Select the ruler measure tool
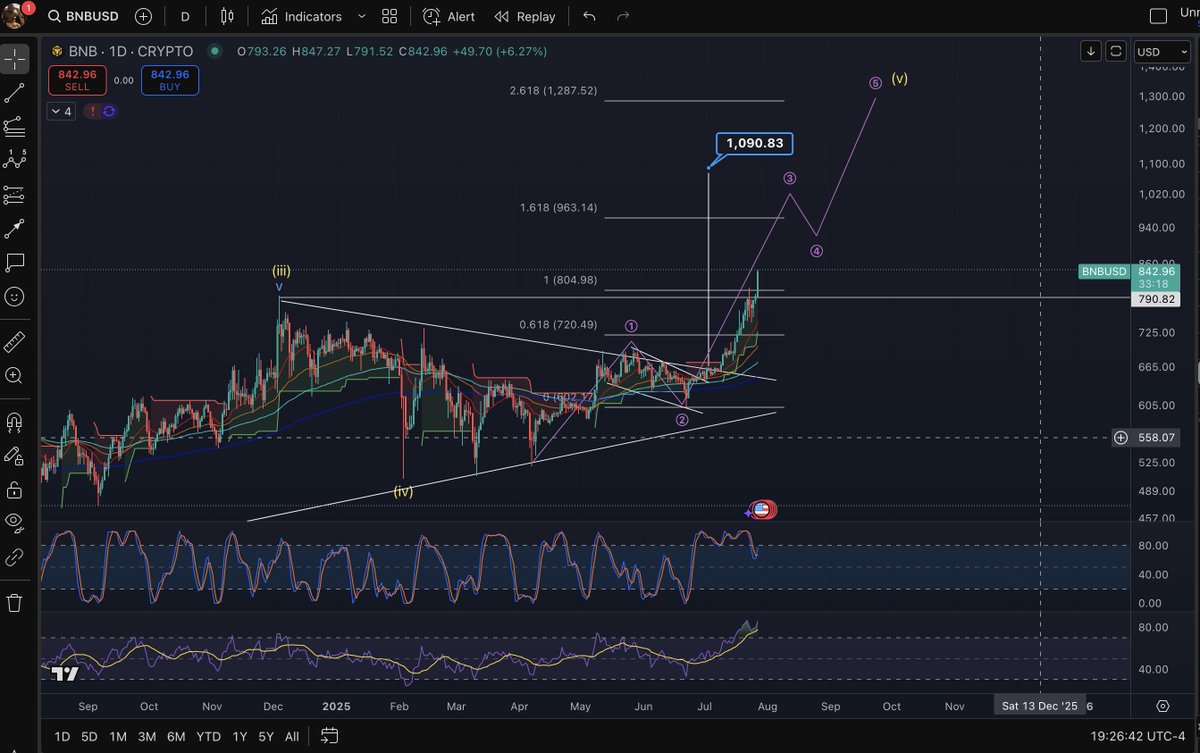 coord(15,342)
